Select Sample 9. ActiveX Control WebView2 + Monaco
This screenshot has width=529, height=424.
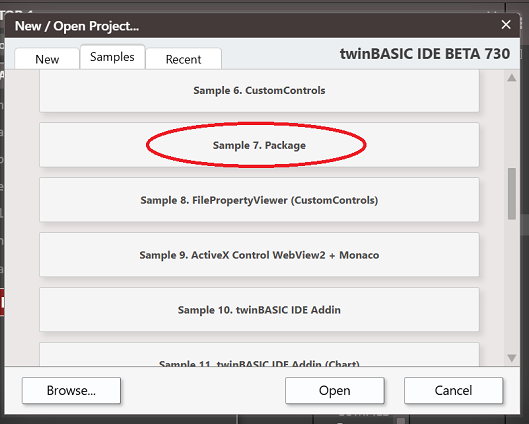pos(259,255)
